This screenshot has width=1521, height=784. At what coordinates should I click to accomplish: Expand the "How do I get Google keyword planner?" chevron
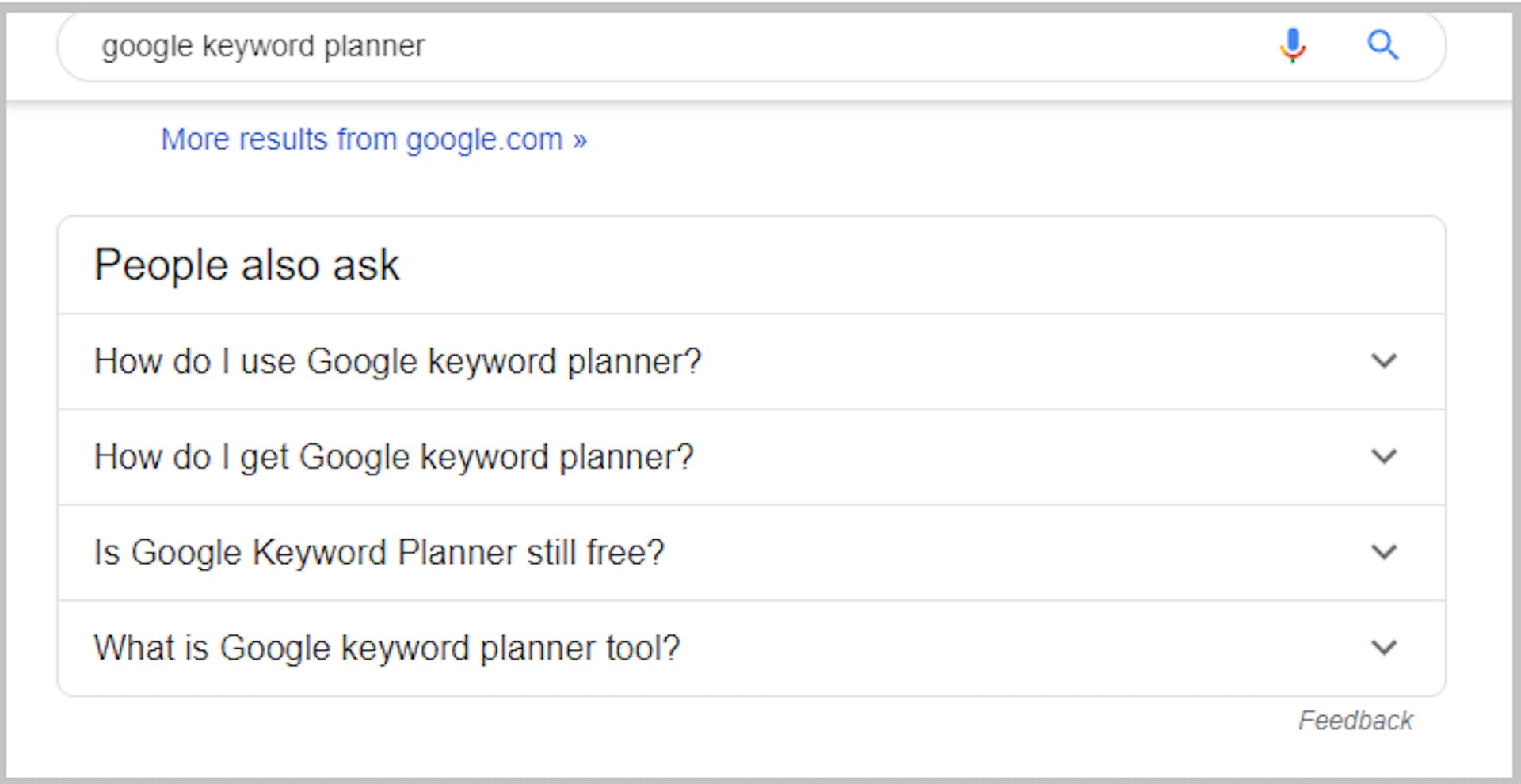pos(1383,457)
